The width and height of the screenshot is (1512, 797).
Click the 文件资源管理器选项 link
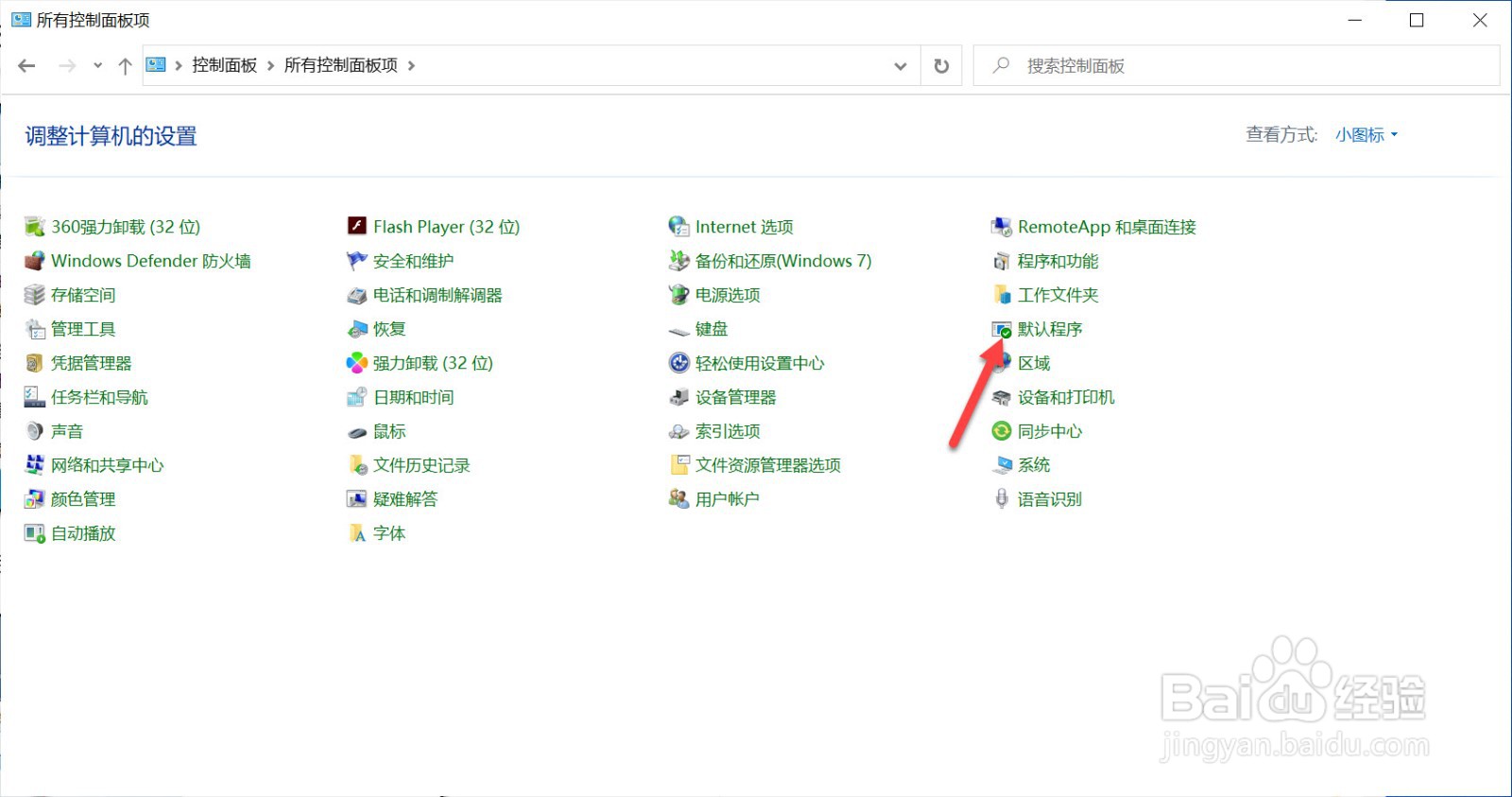[x=768, y=465]
